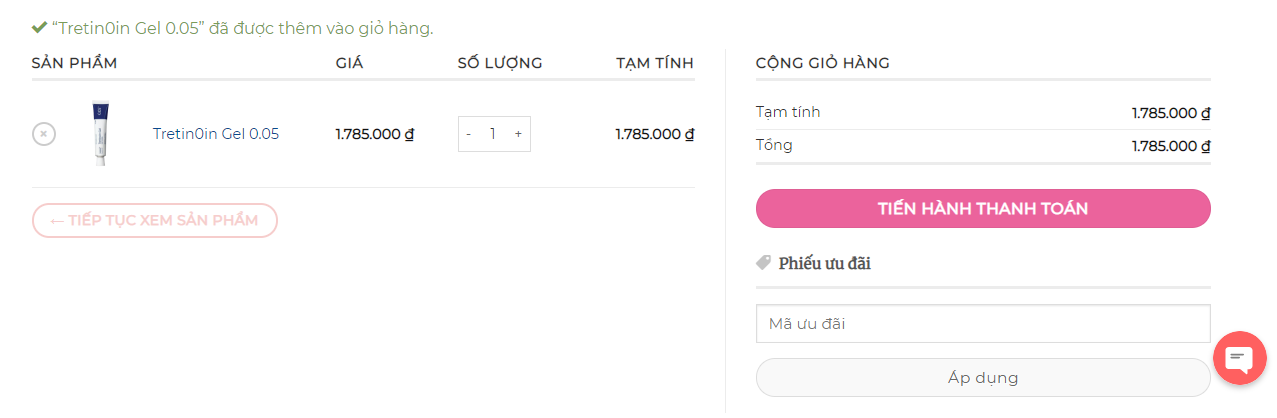1277x418 pixels.
Task: Proceed with Tiến hành thanh toán button
Action: point(983,208)
